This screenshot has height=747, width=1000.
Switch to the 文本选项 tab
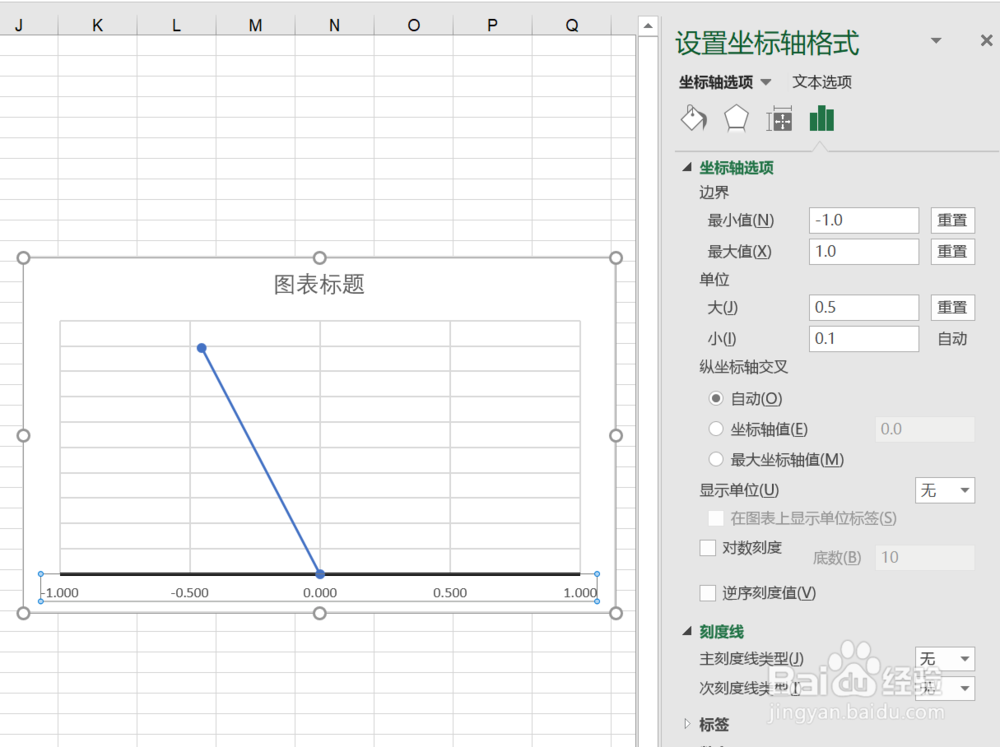pos(821,82)
